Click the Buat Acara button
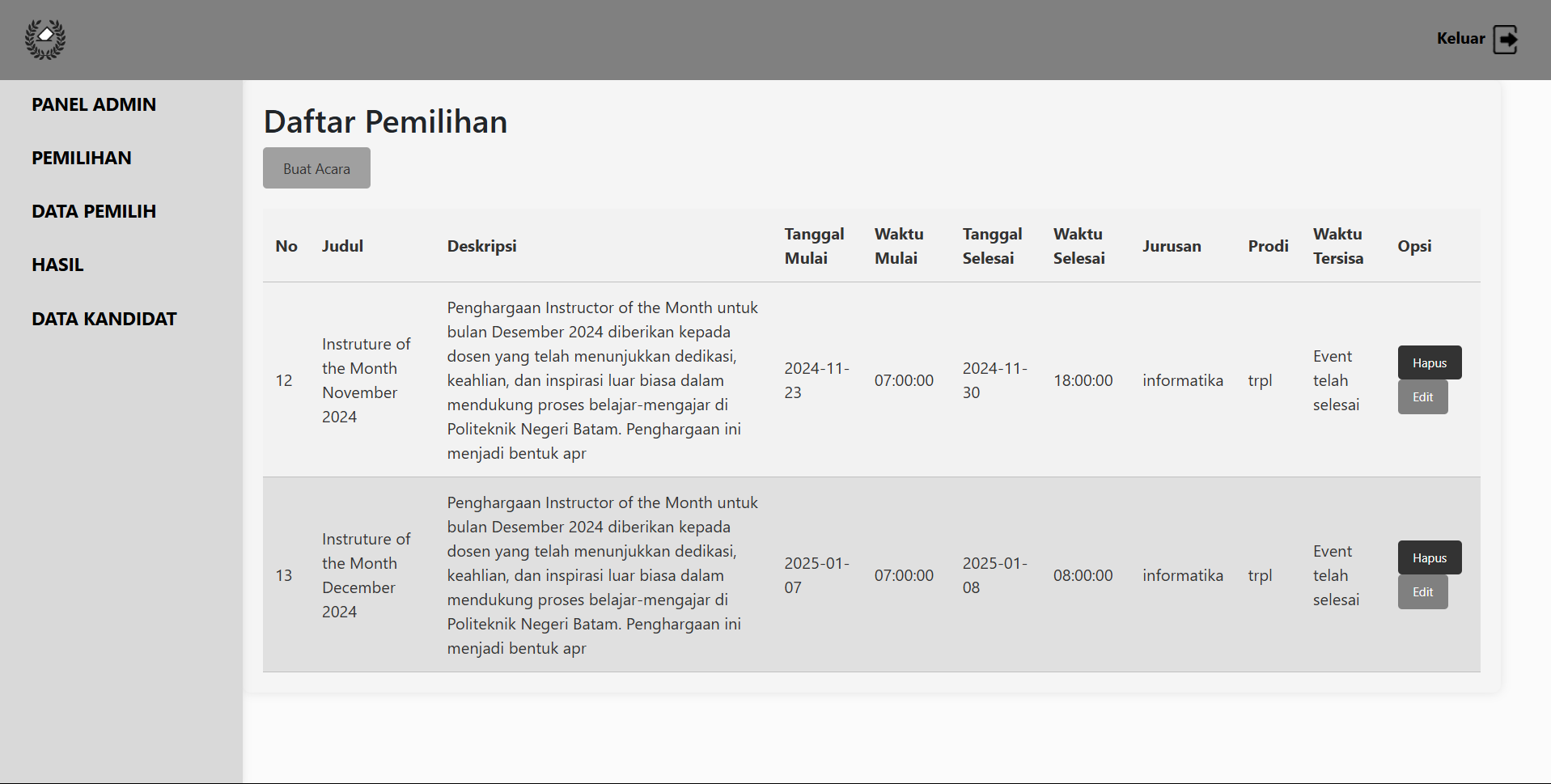Image resolution: width=1551 pixels, height=784 pixels. click(316, 167)
